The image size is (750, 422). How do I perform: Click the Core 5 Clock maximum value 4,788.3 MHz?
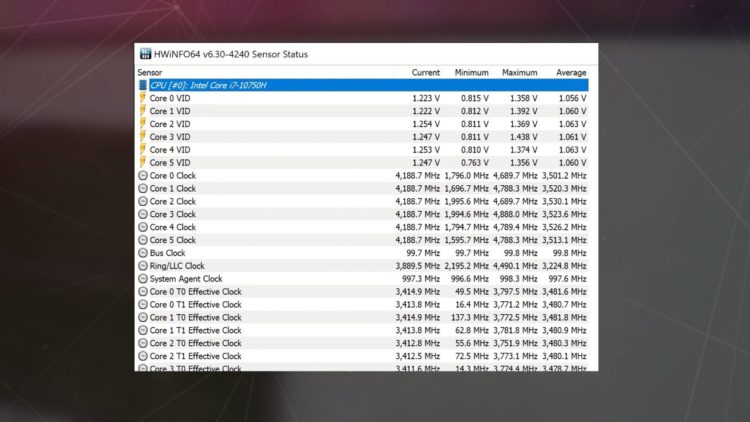[515, 241]
